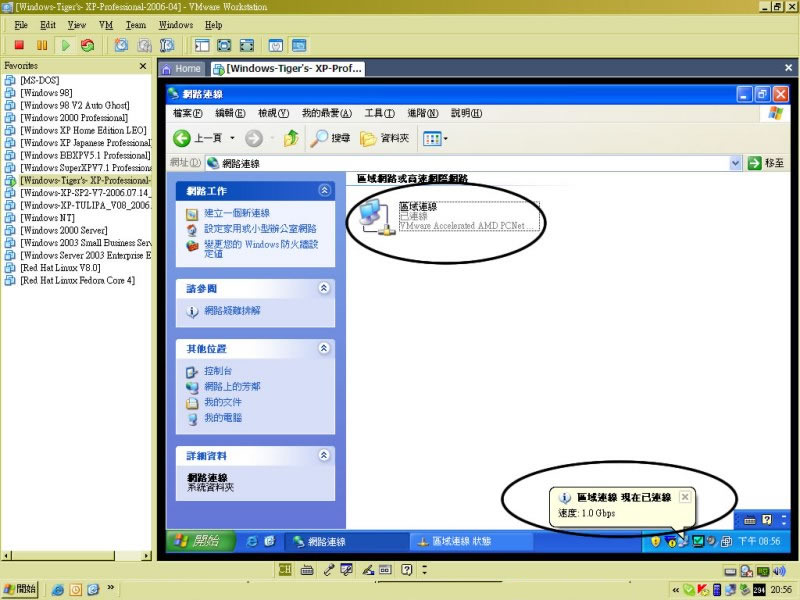Click the Quick Switch toolbar icon
Screen dimensions: 800x600
click(247, 45)
